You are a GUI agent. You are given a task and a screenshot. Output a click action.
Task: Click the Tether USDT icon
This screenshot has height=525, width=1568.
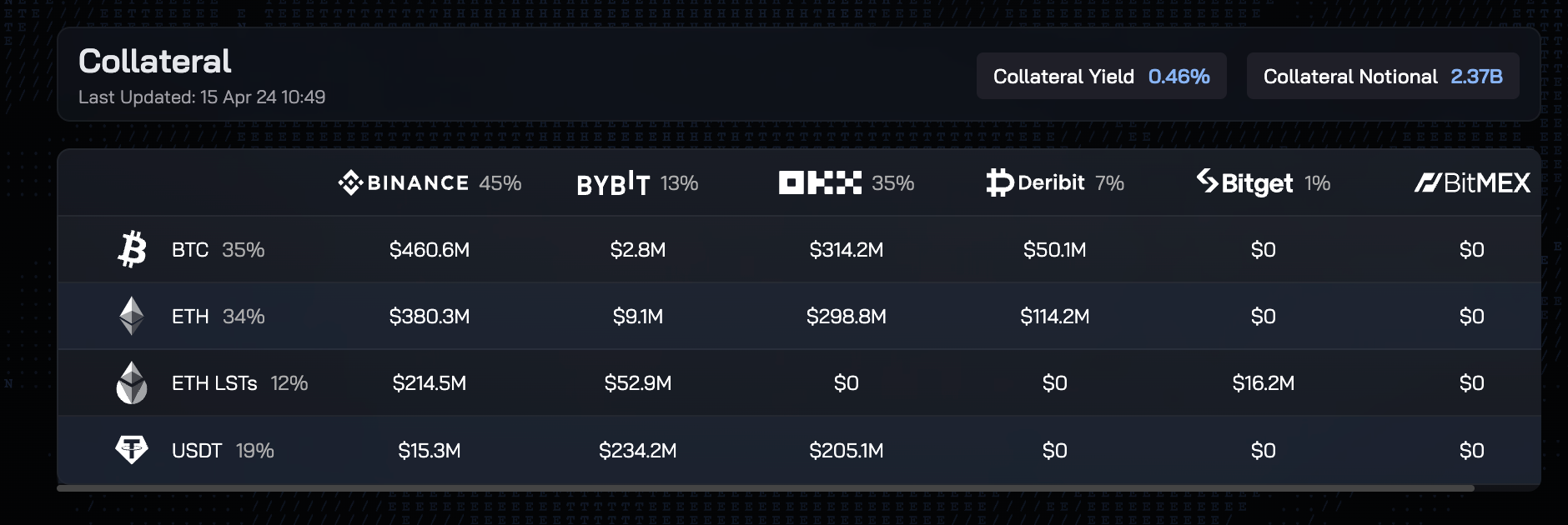click(x=132, y=450)
